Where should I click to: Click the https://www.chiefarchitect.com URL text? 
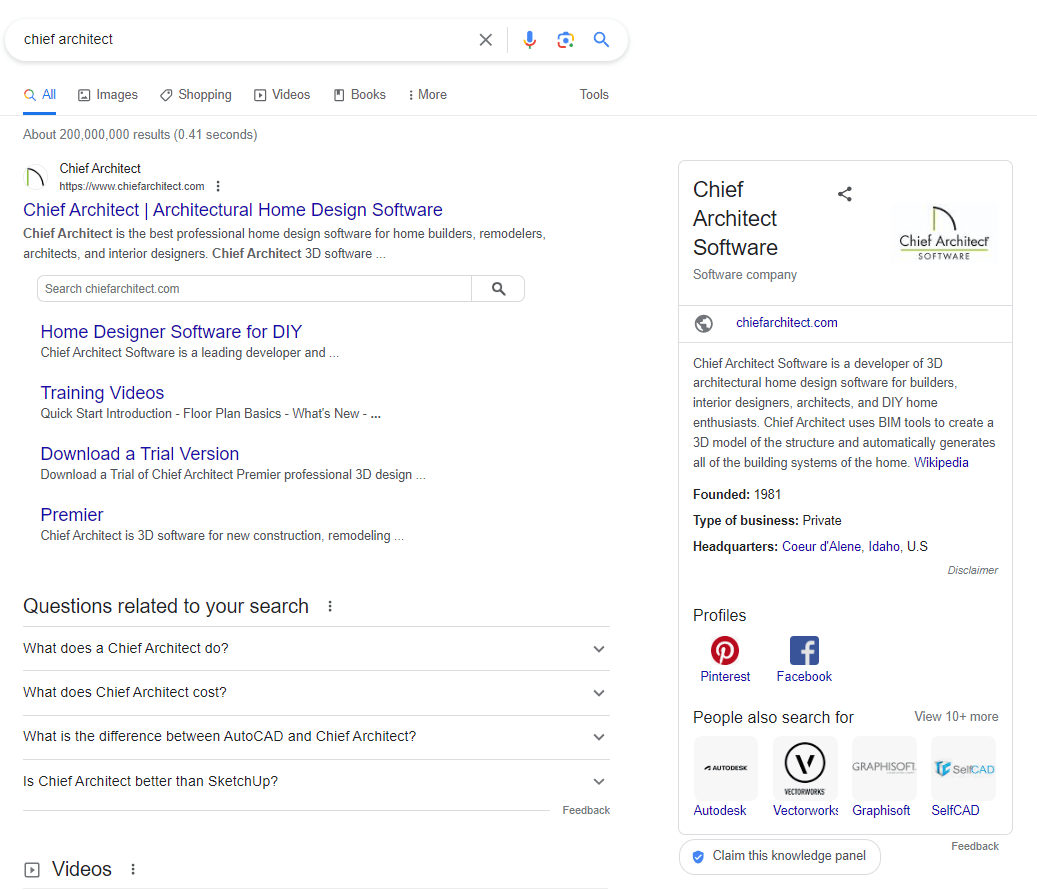(x=132, y=186)
